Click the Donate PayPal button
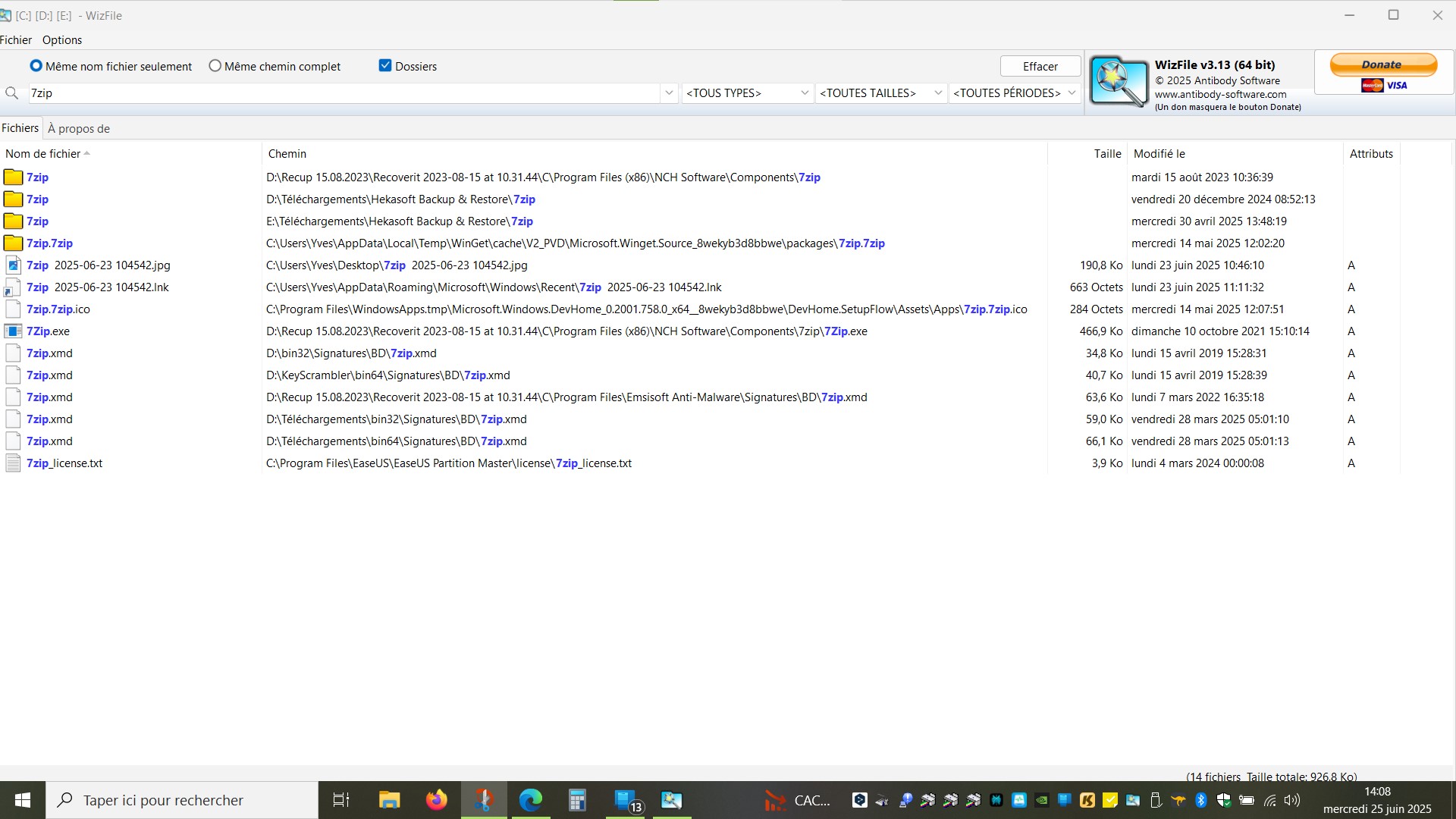Image resolution: width=1456 pixels, height=819 pixels. pos(1383,64)
